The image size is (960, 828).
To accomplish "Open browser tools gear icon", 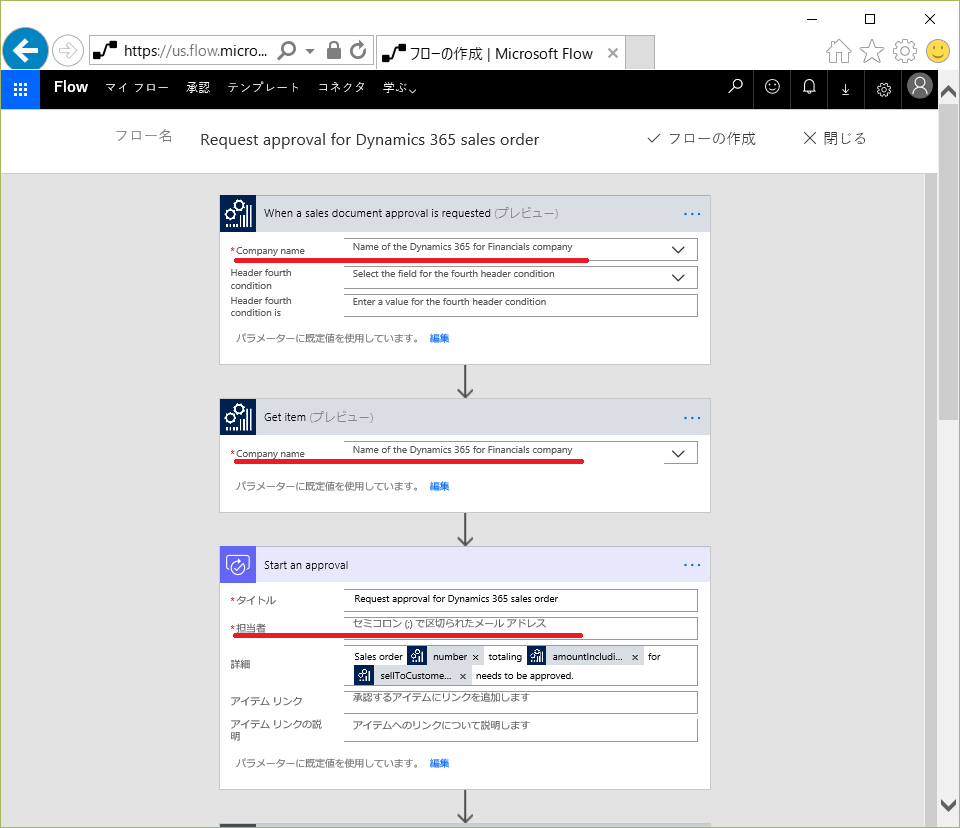I will tap(905, 51).
